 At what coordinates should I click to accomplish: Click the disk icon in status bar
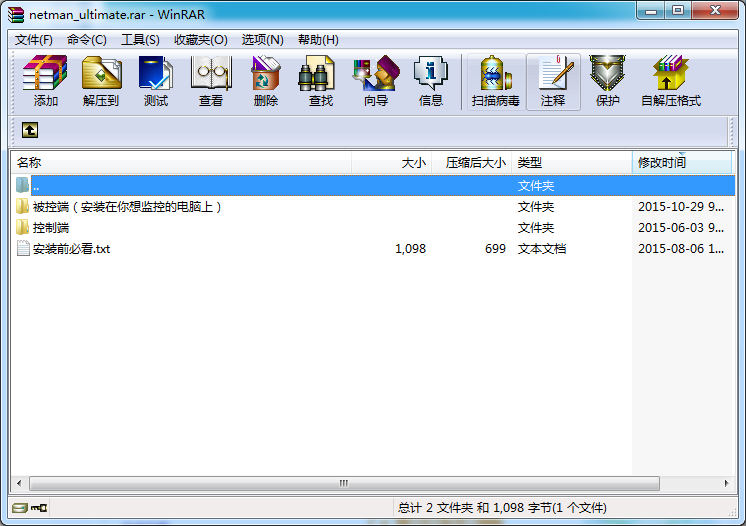(x=20, y=508)
